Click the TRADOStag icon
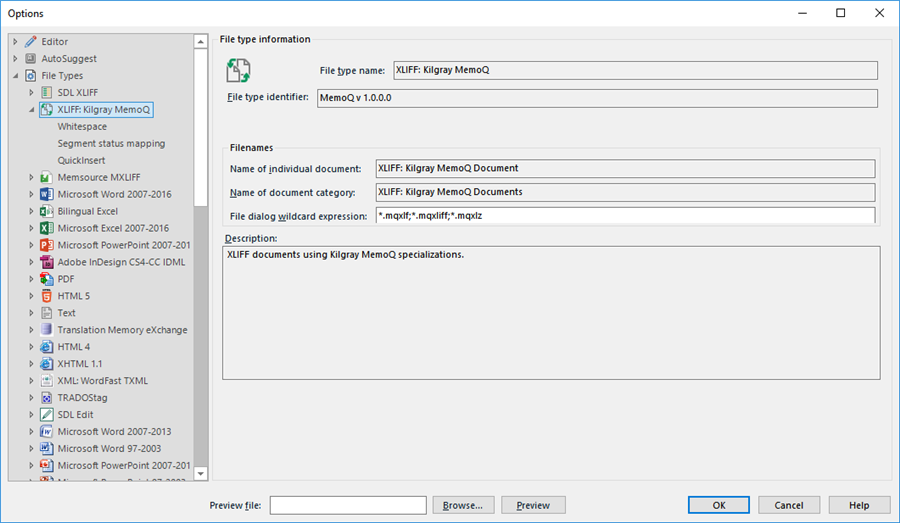This screenshot has width=900, height=523. coord(46,397)
